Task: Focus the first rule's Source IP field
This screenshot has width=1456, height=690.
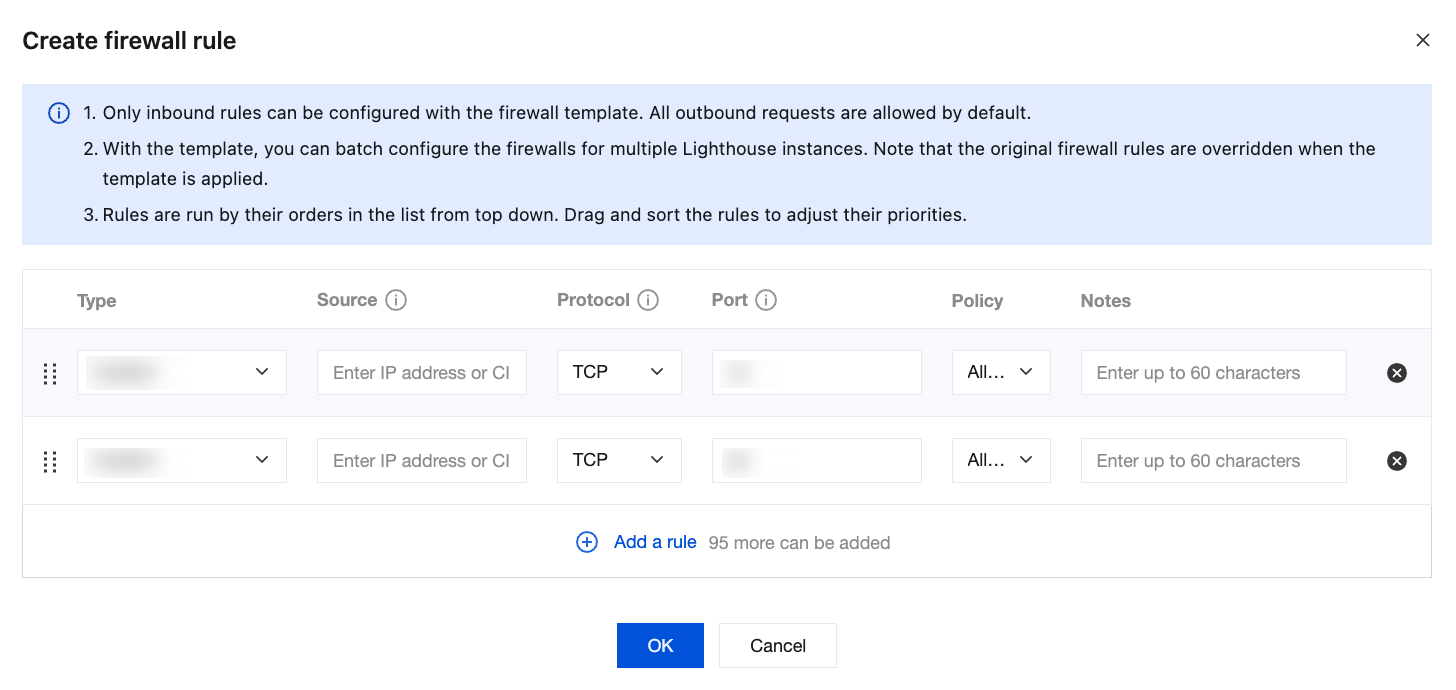Action: click(421, 373)
